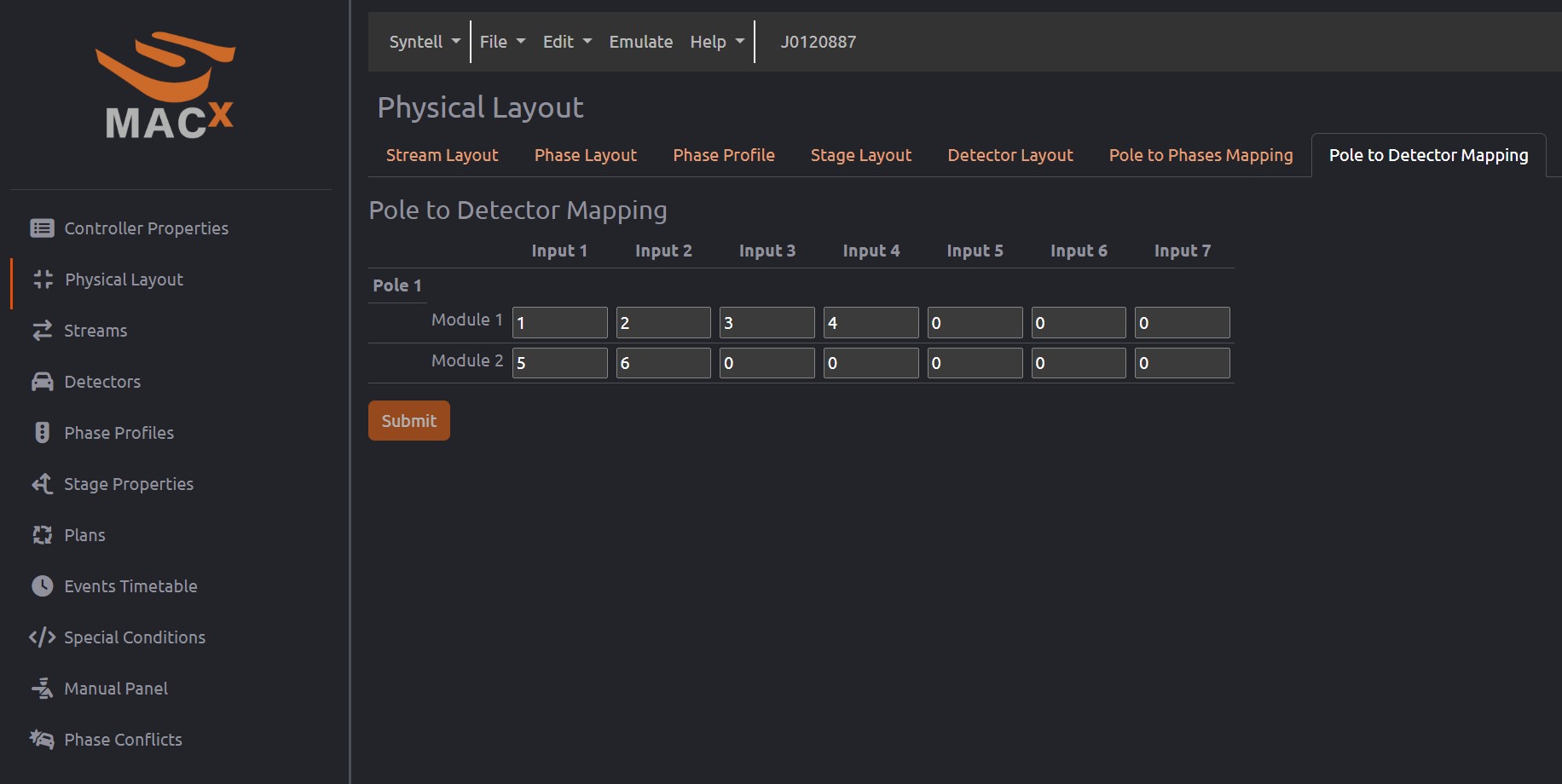Click the Module 2 Input 7 field
Viewport: 1562px width, 784px height.
1182,363
